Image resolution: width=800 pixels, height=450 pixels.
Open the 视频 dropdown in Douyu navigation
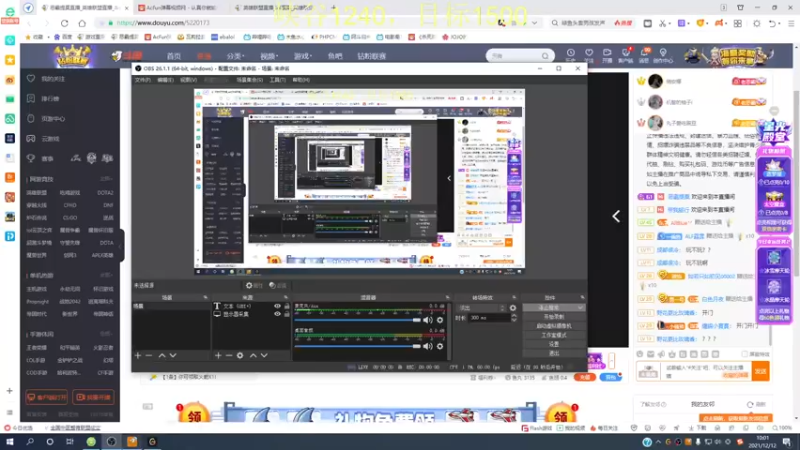point(269,56)
